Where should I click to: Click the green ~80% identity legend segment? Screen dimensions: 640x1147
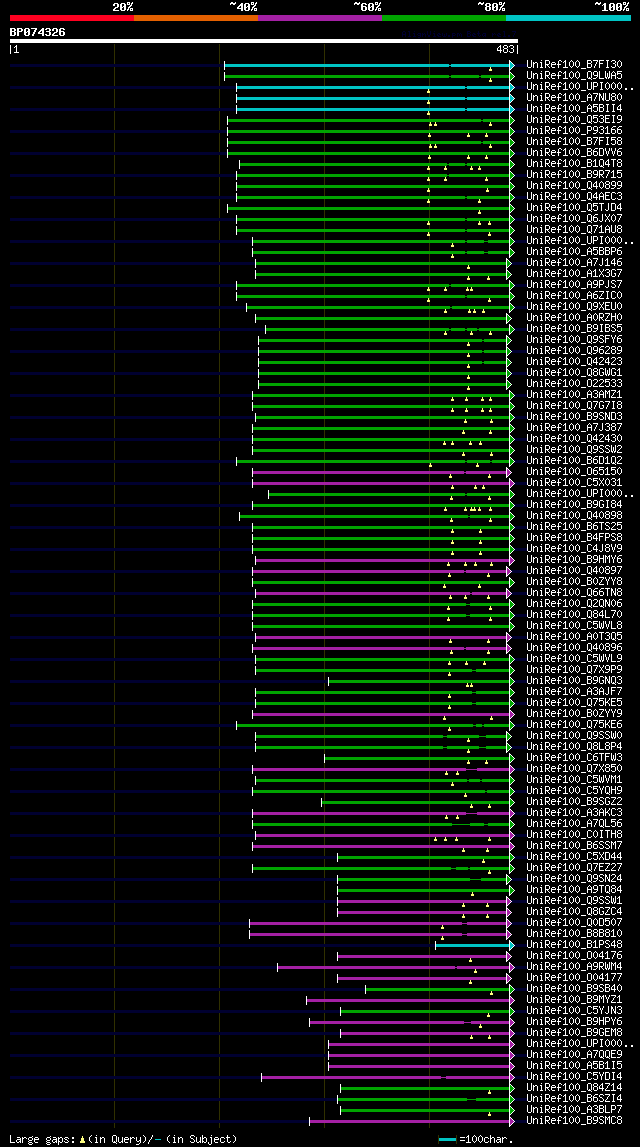coord(444,18)
